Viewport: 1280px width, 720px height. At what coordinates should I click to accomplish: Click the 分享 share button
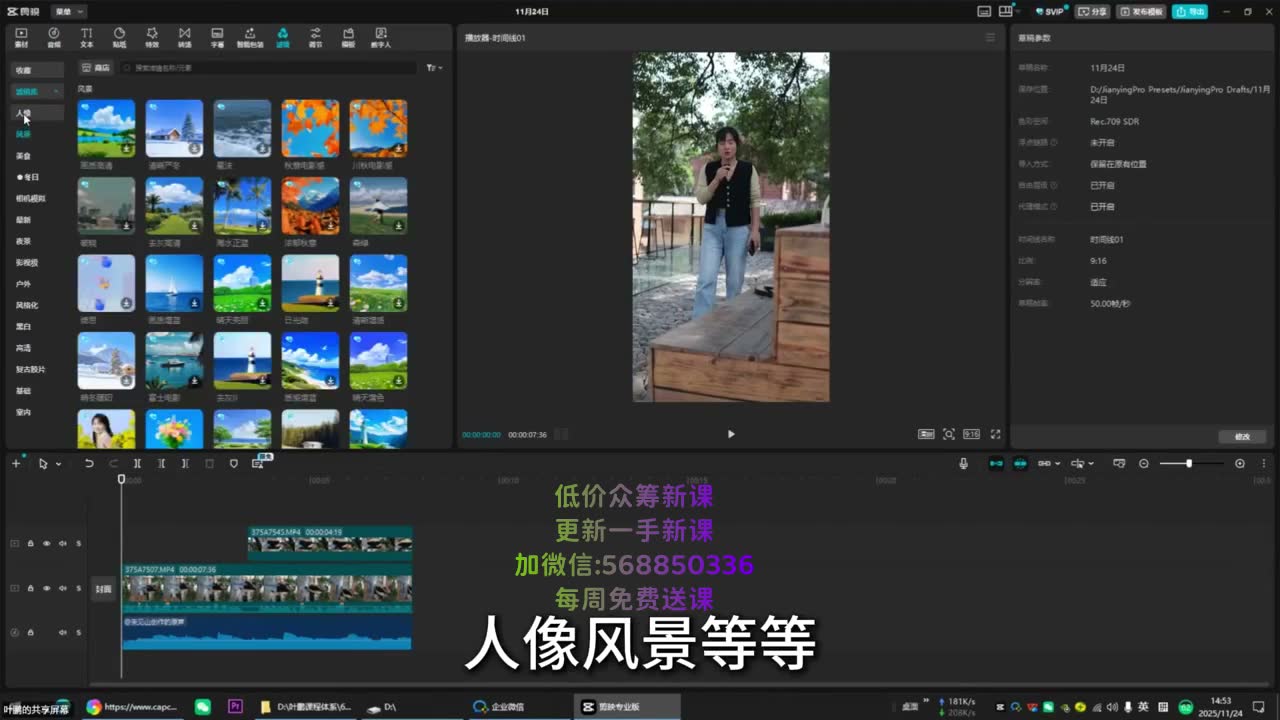[1092, 11]
